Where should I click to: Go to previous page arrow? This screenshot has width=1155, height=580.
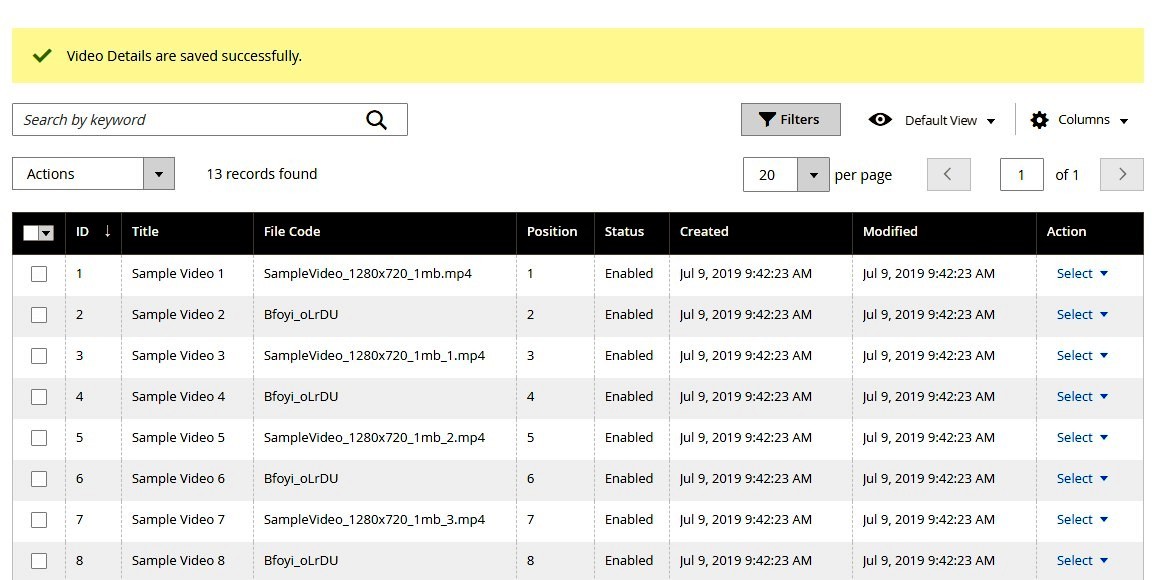(948, 174)
